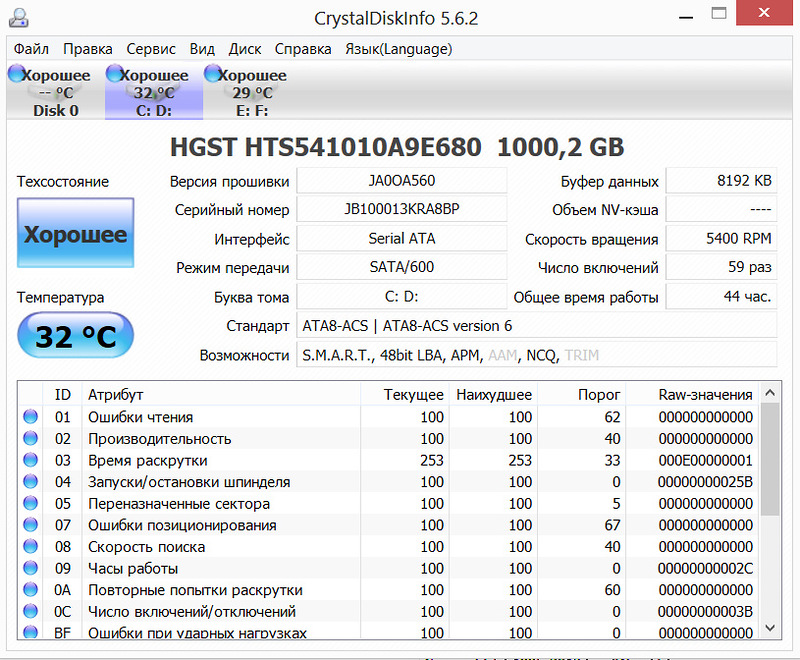
Task: Click the health orb icon on the C: D: tab
Action: click(x=114, y=73)
